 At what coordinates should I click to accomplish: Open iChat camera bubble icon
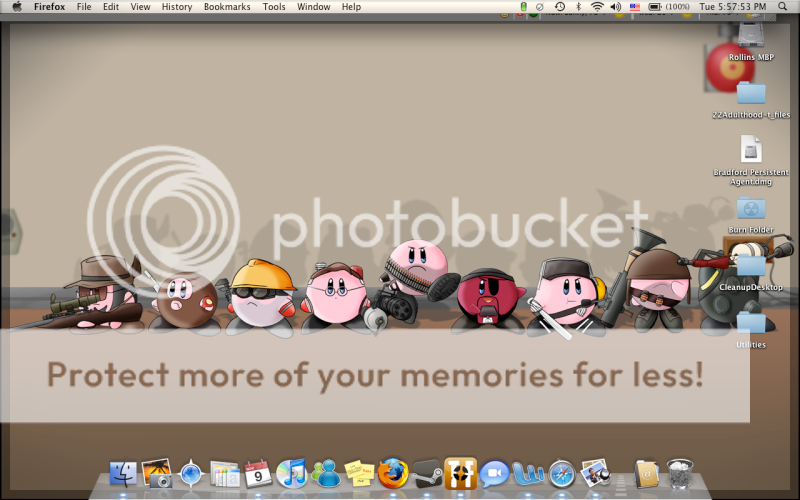(x=494, y=472)
